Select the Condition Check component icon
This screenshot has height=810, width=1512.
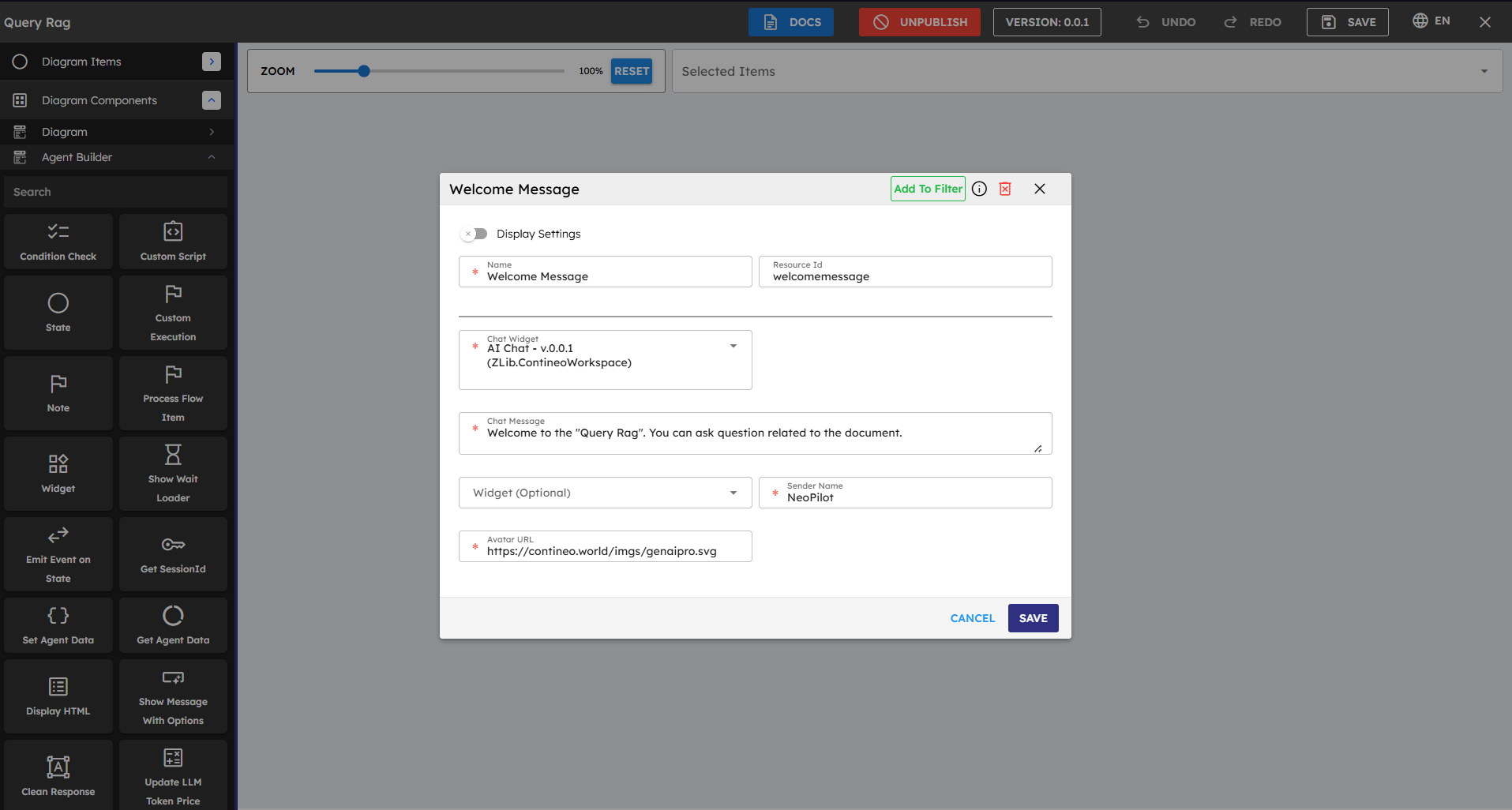pos(58,231)
